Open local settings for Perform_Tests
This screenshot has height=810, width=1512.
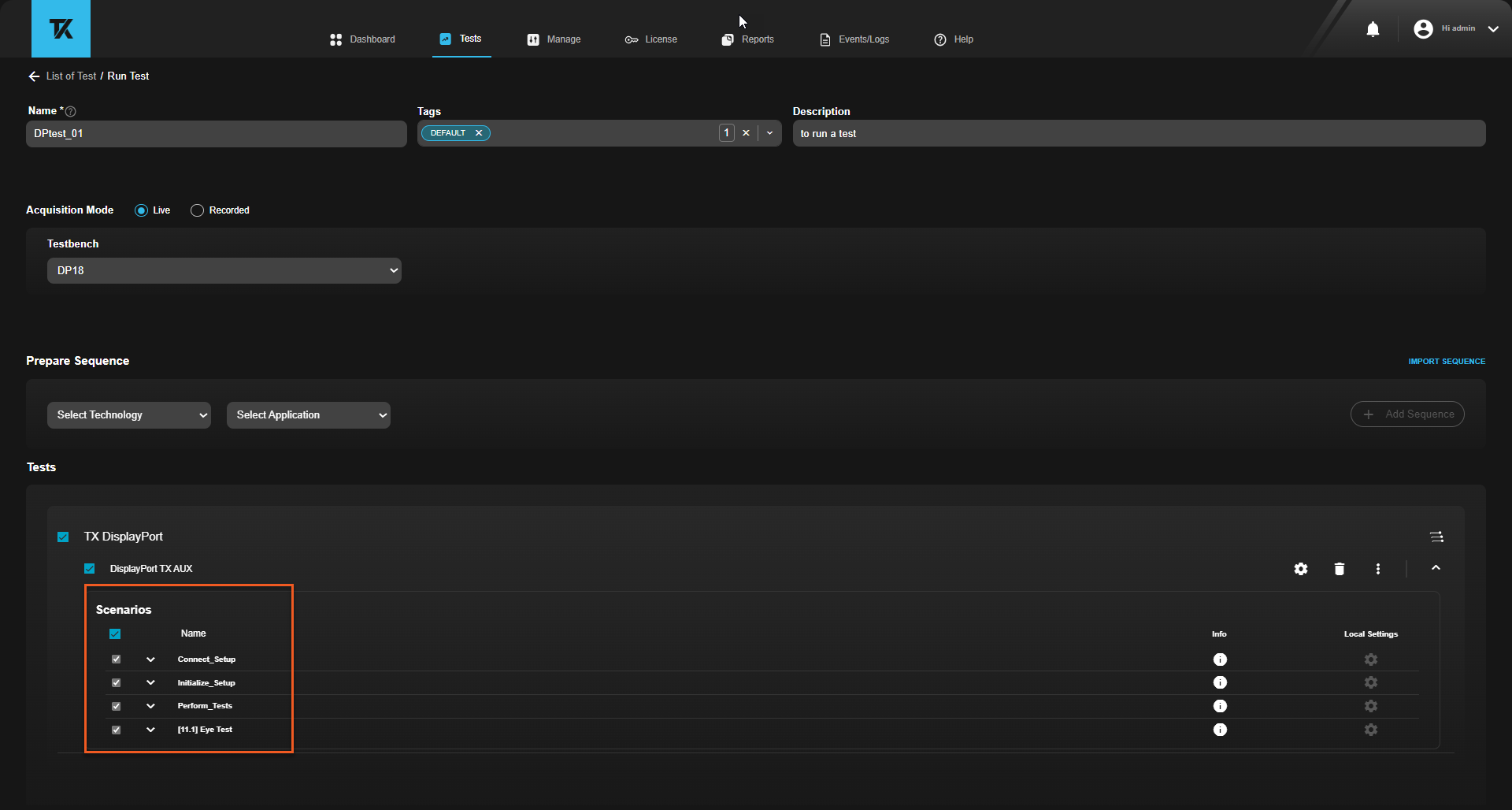(1371, 706)
